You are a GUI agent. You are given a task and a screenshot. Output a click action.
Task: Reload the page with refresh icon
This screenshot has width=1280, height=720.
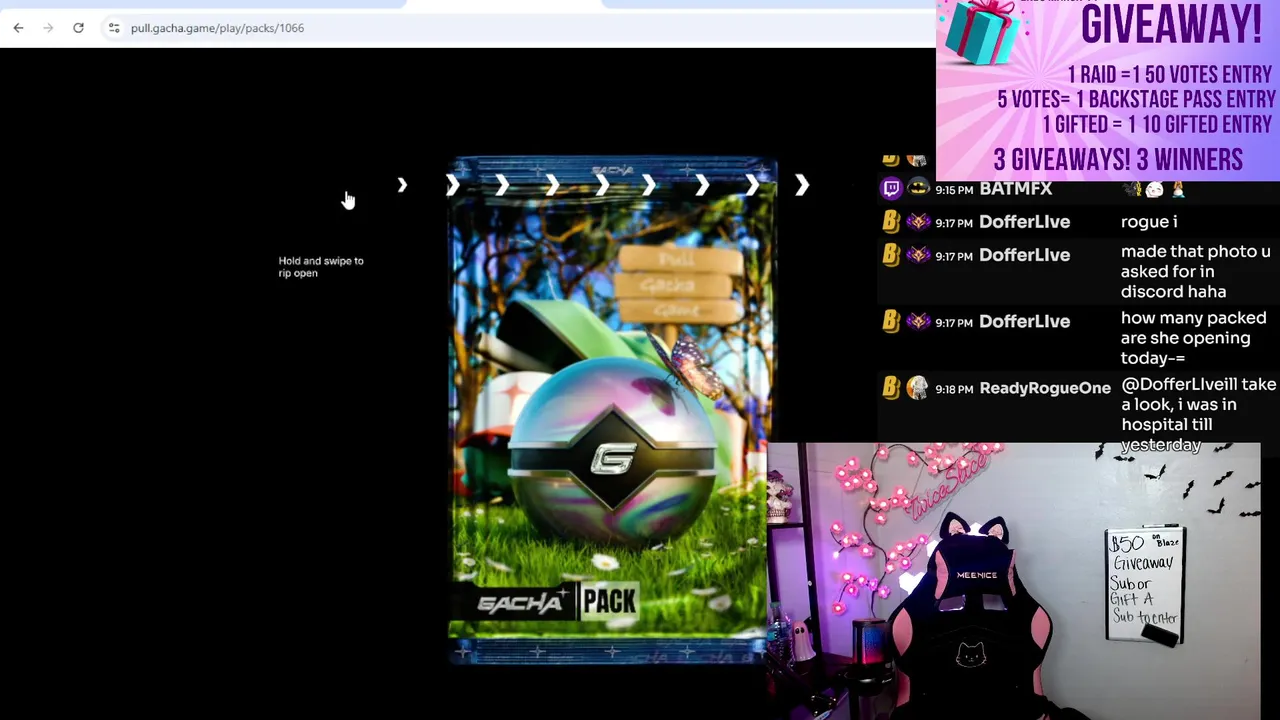[78, 28]
